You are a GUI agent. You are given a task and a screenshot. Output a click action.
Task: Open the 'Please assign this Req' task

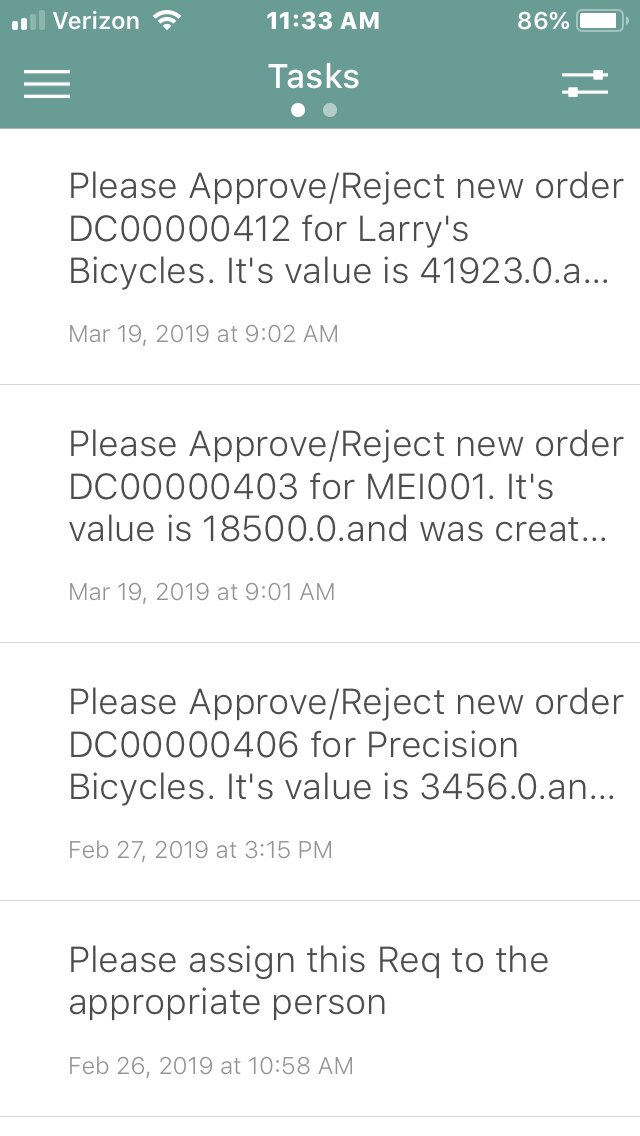pos(308,981)
